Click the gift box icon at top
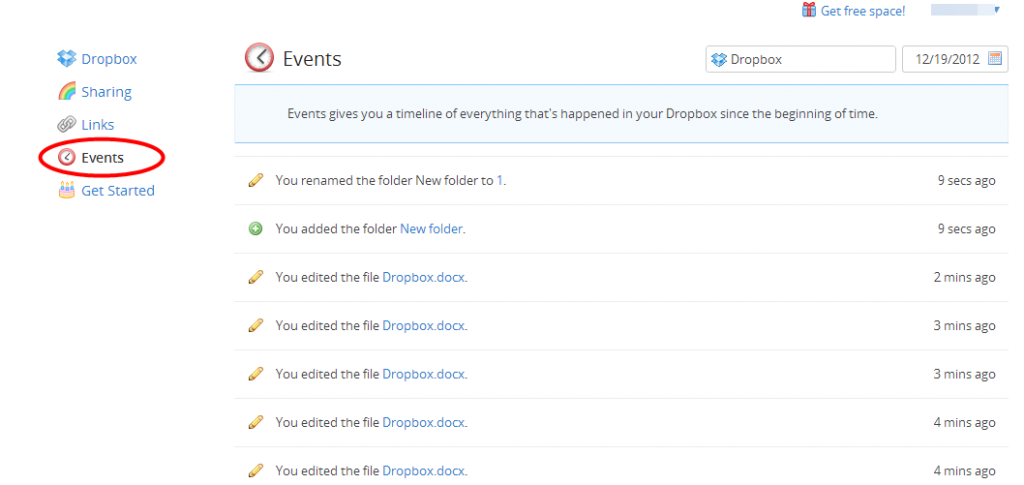The height and width of the screenshot is (485, 1024). tap(809, 10)
